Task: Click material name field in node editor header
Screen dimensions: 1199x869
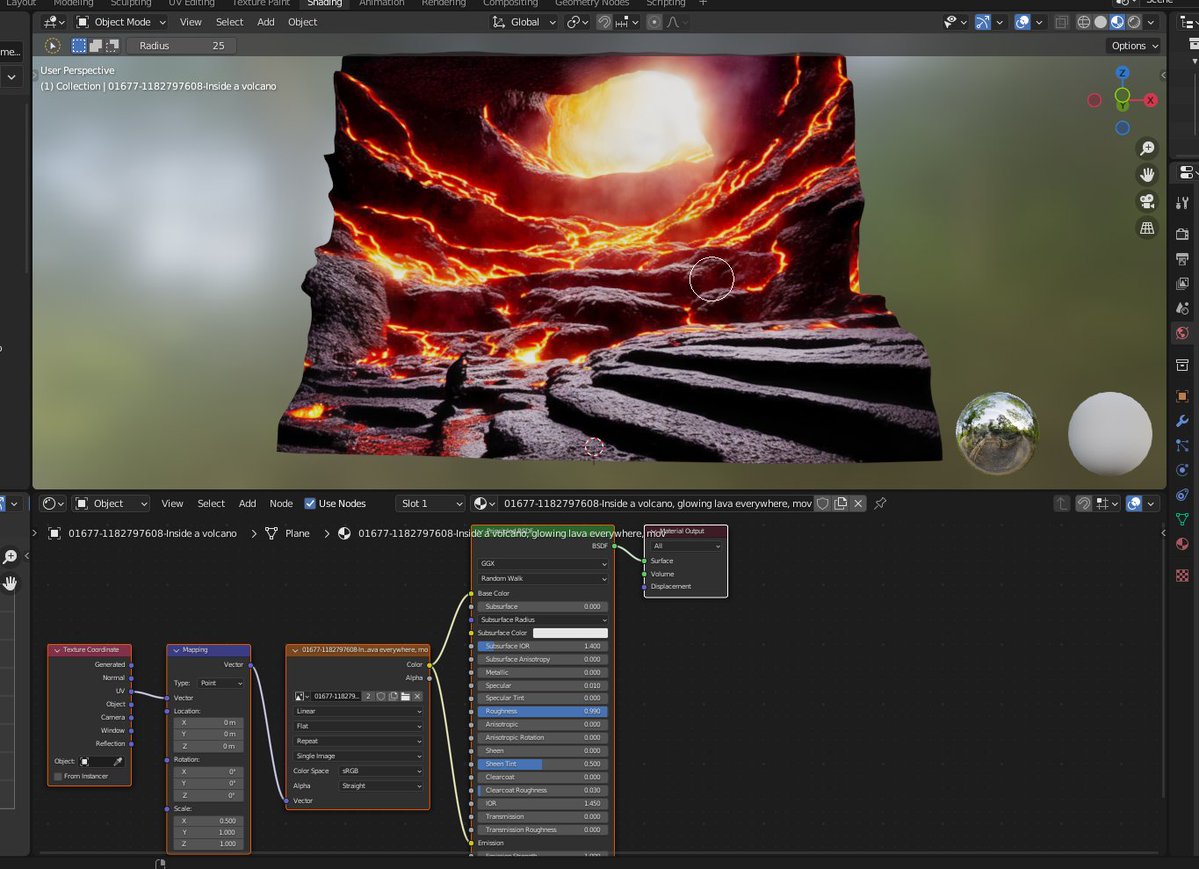Action: (x=657, y=503)
